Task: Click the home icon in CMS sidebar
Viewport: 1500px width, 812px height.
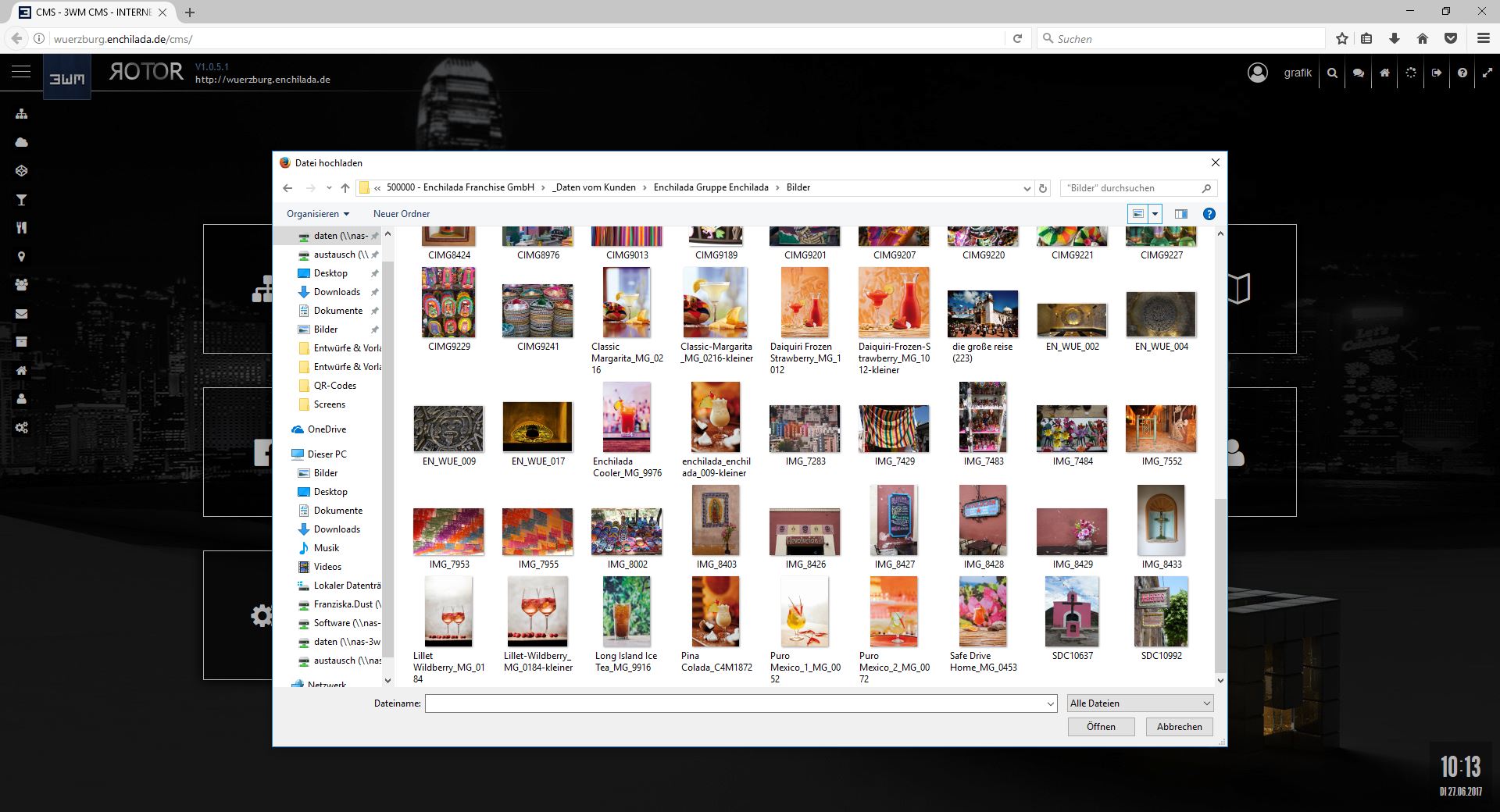Action: click(x=22, y=371)
